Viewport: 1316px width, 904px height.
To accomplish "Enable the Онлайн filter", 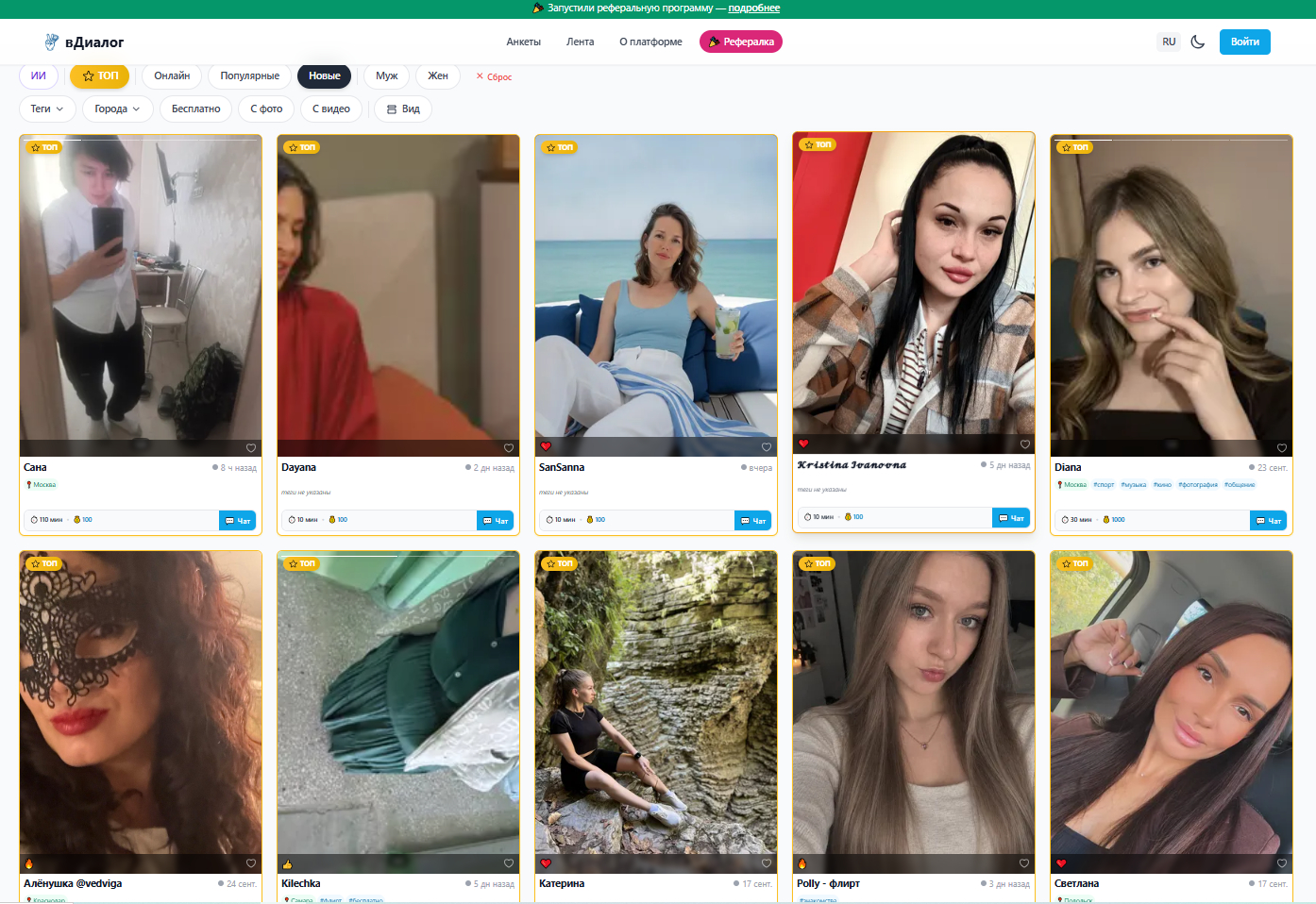I will [172, 75].
